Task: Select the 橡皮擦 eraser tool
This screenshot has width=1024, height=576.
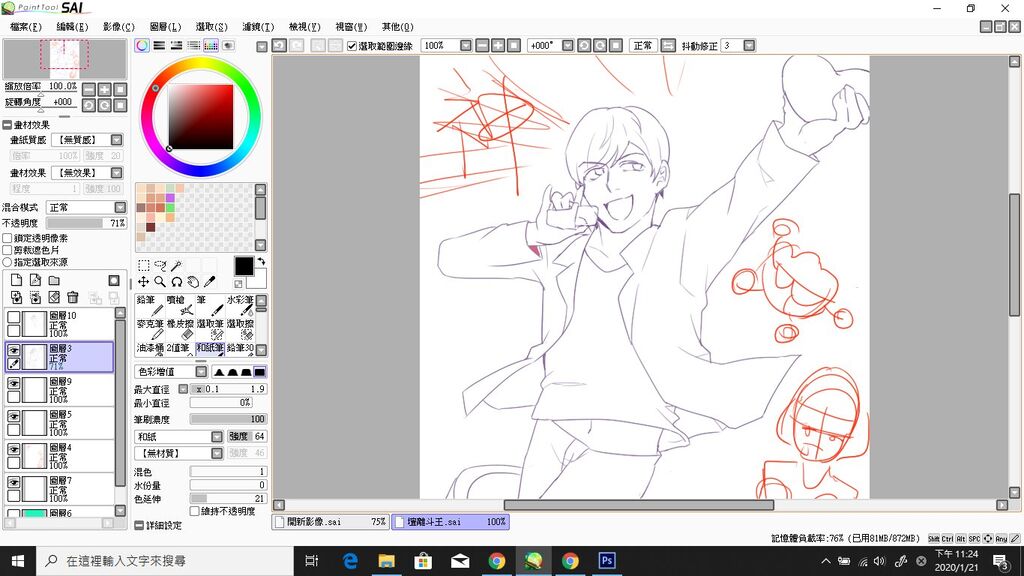Action: click(179, 329)
